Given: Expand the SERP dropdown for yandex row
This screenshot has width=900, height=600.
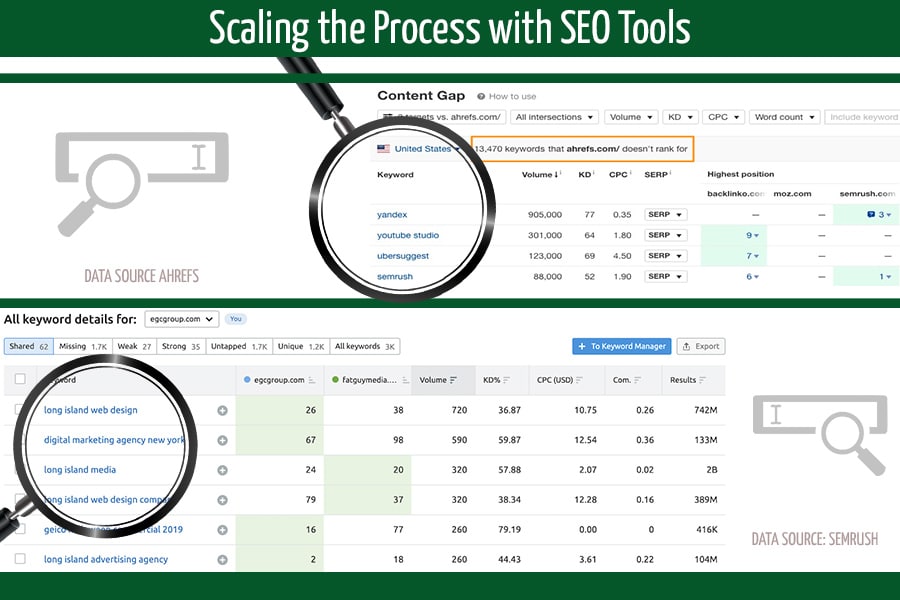Looking at the screenshot, I should coord(665,215).
